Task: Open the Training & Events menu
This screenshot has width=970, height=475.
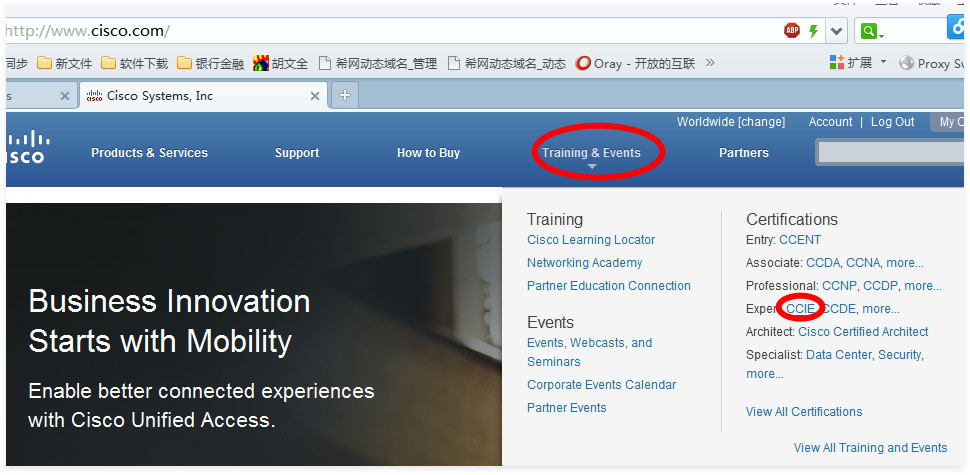Action: tap(591, 153)
